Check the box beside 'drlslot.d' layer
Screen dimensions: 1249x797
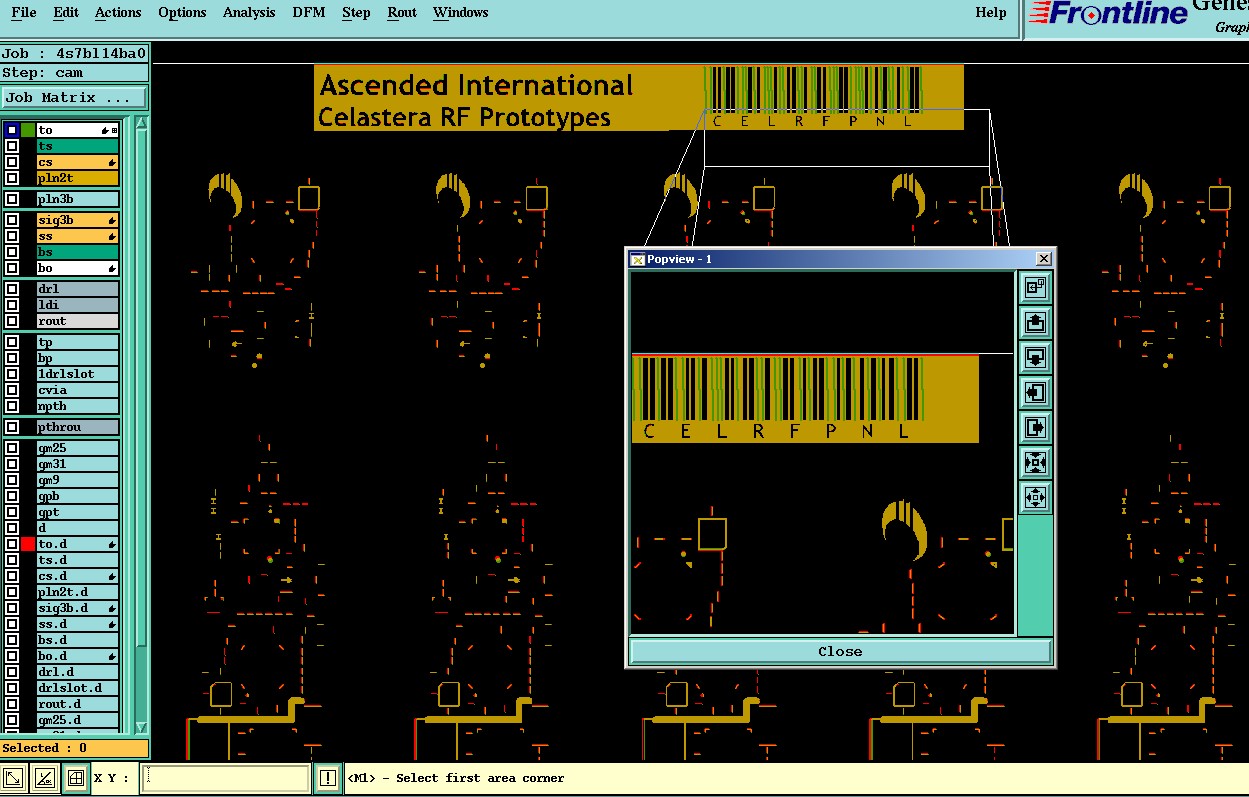point(12,688)
